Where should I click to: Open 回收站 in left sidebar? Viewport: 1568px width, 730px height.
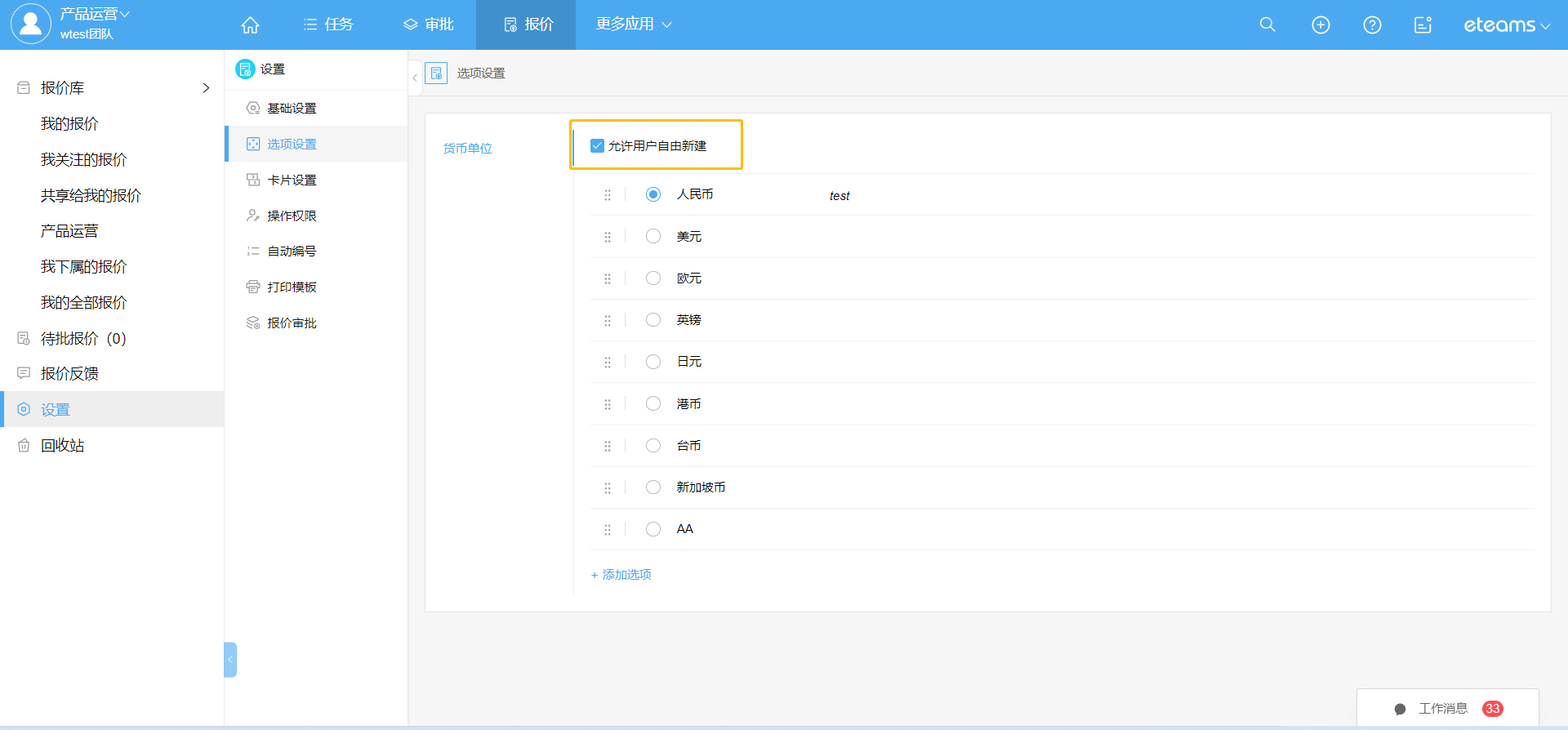(x=62, y=446)
